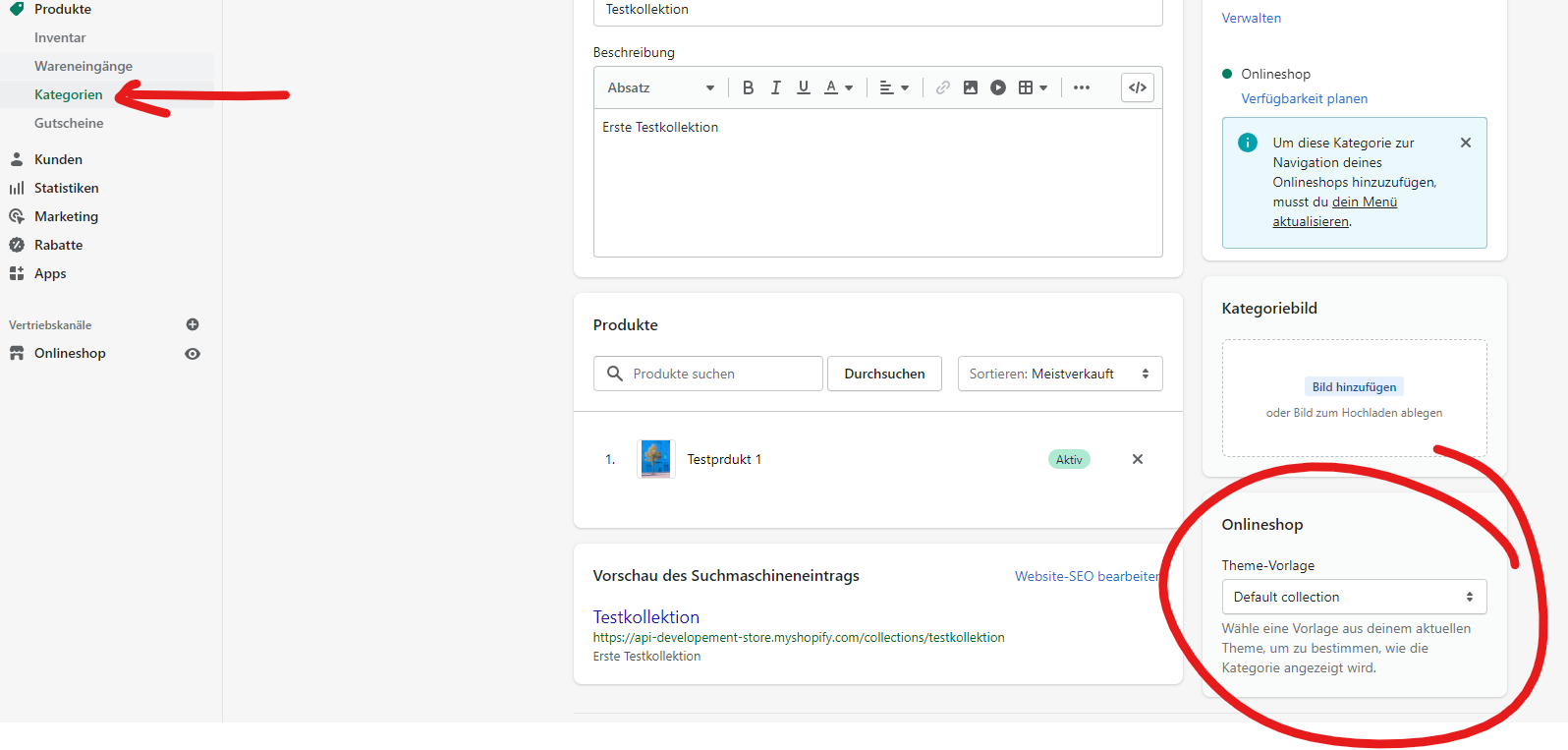Toggle italic formatting in description editor

coord(776,87)
